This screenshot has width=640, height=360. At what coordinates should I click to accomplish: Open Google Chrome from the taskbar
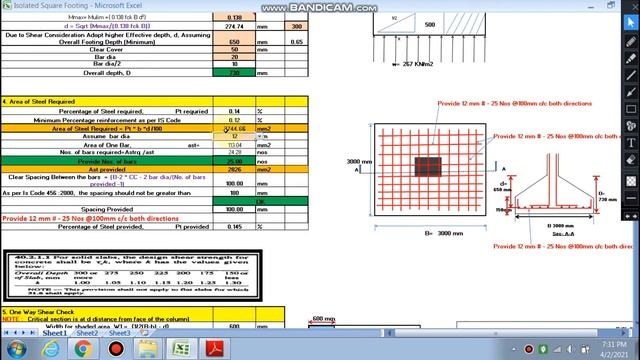click(83, 349)
